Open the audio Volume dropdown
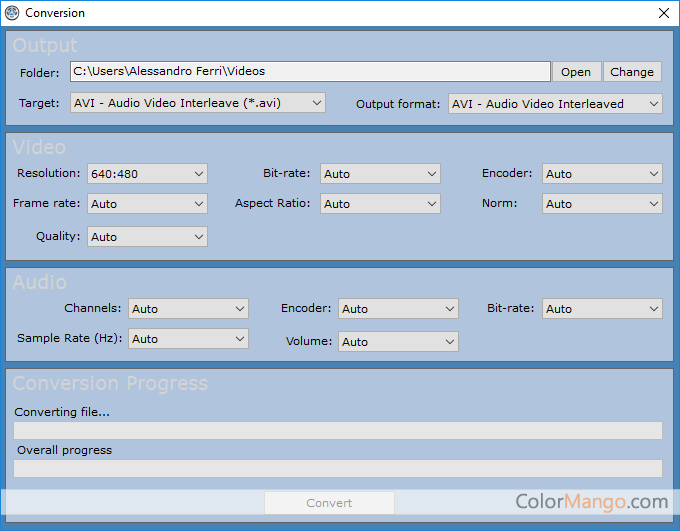The height and width of the screenshot is (531, 680). click(398, 342)
